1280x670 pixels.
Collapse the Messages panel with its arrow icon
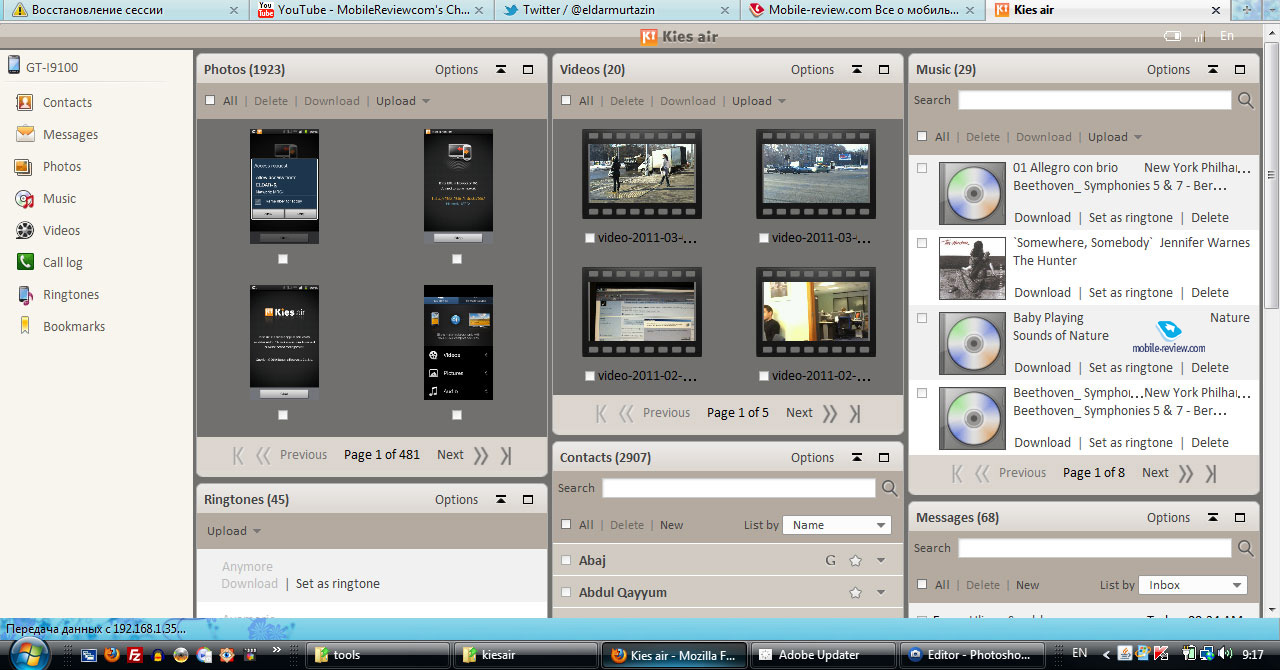1213,518
